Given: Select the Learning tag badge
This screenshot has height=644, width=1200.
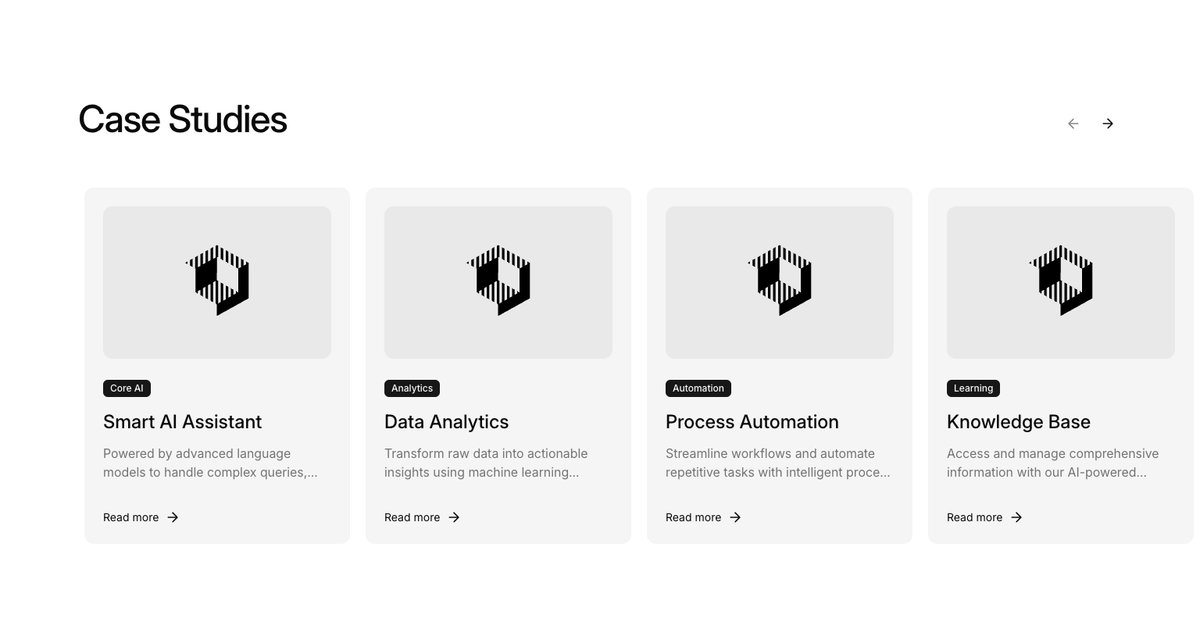Looking at the screenshot, I should coord(973,388).
